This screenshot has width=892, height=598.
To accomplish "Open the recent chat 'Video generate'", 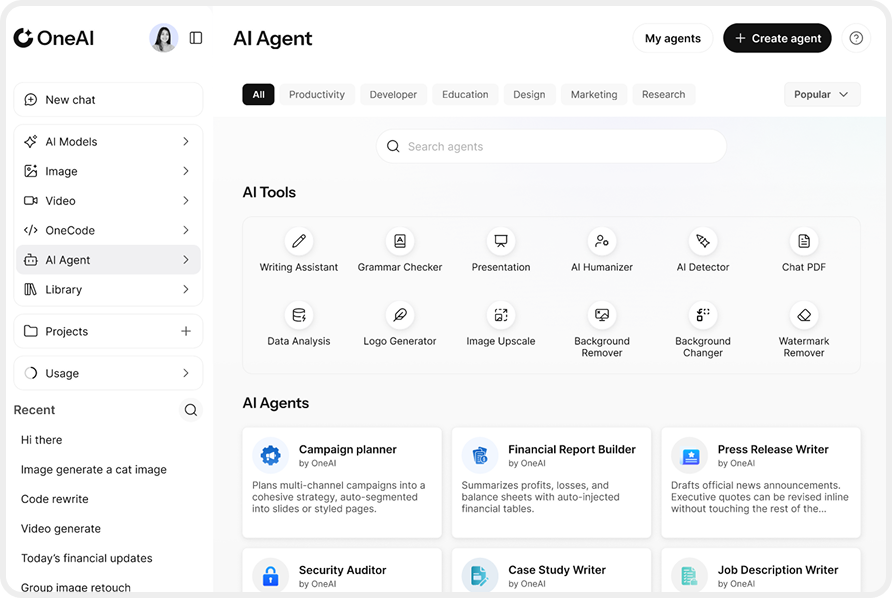I will [61, 529].
